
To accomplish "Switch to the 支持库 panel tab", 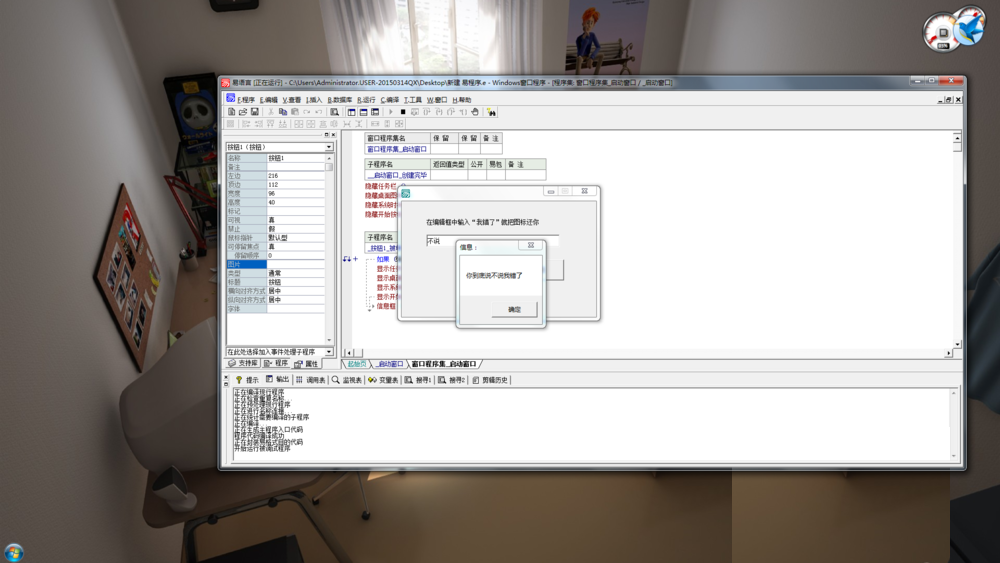I will tap(243, 363).
